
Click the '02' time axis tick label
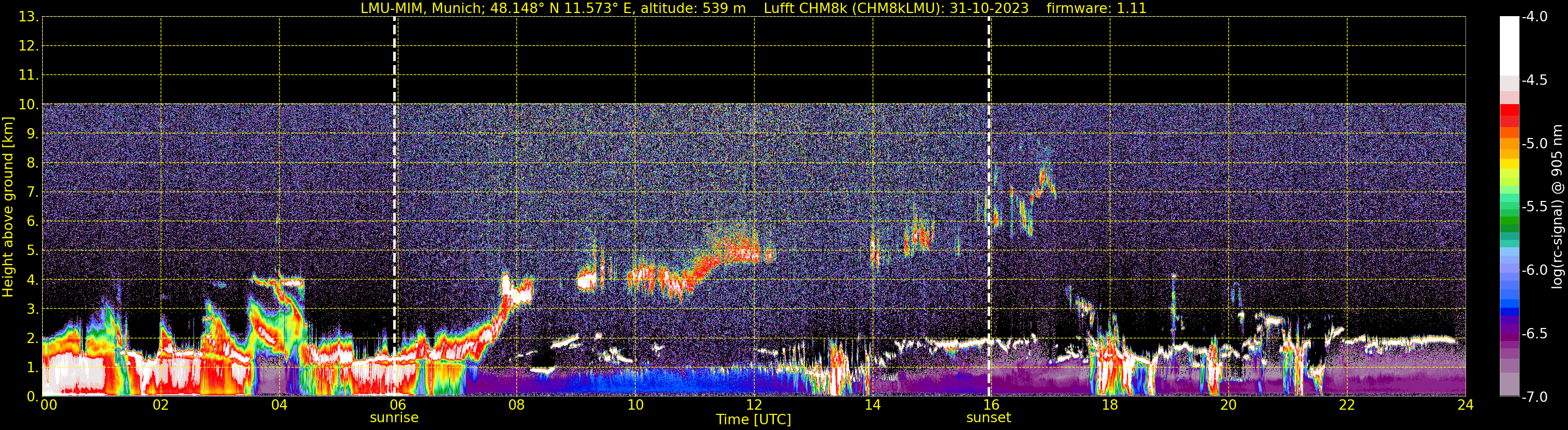(x=161, y=405)
